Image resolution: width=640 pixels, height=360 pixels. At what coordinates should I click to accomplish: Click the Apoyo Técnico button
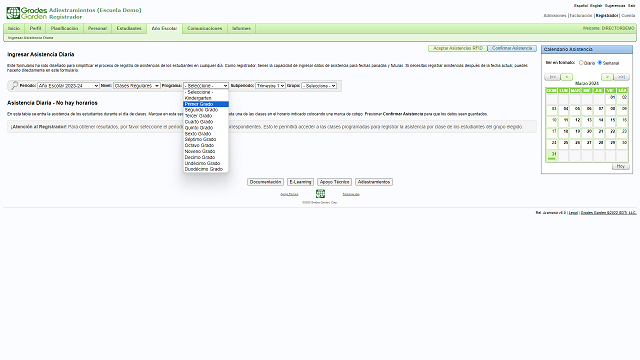coord(334,182)
